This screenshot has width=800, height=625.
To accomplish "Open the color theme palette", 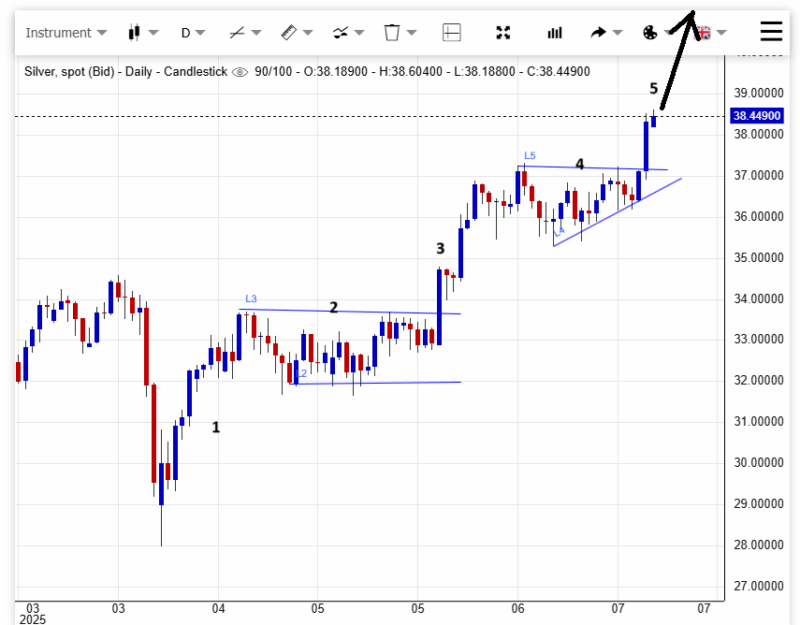I will [656, 32].
